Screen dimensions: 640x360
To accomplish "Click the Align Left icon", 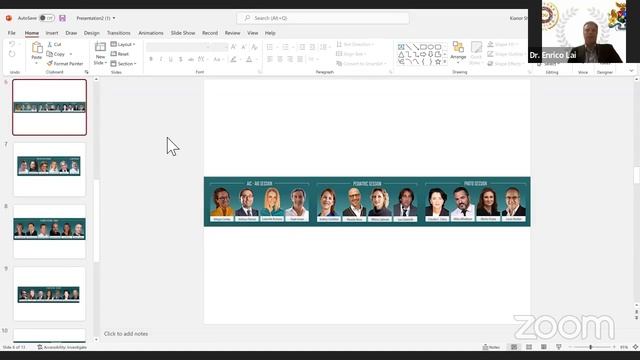I will coord(270,60).
